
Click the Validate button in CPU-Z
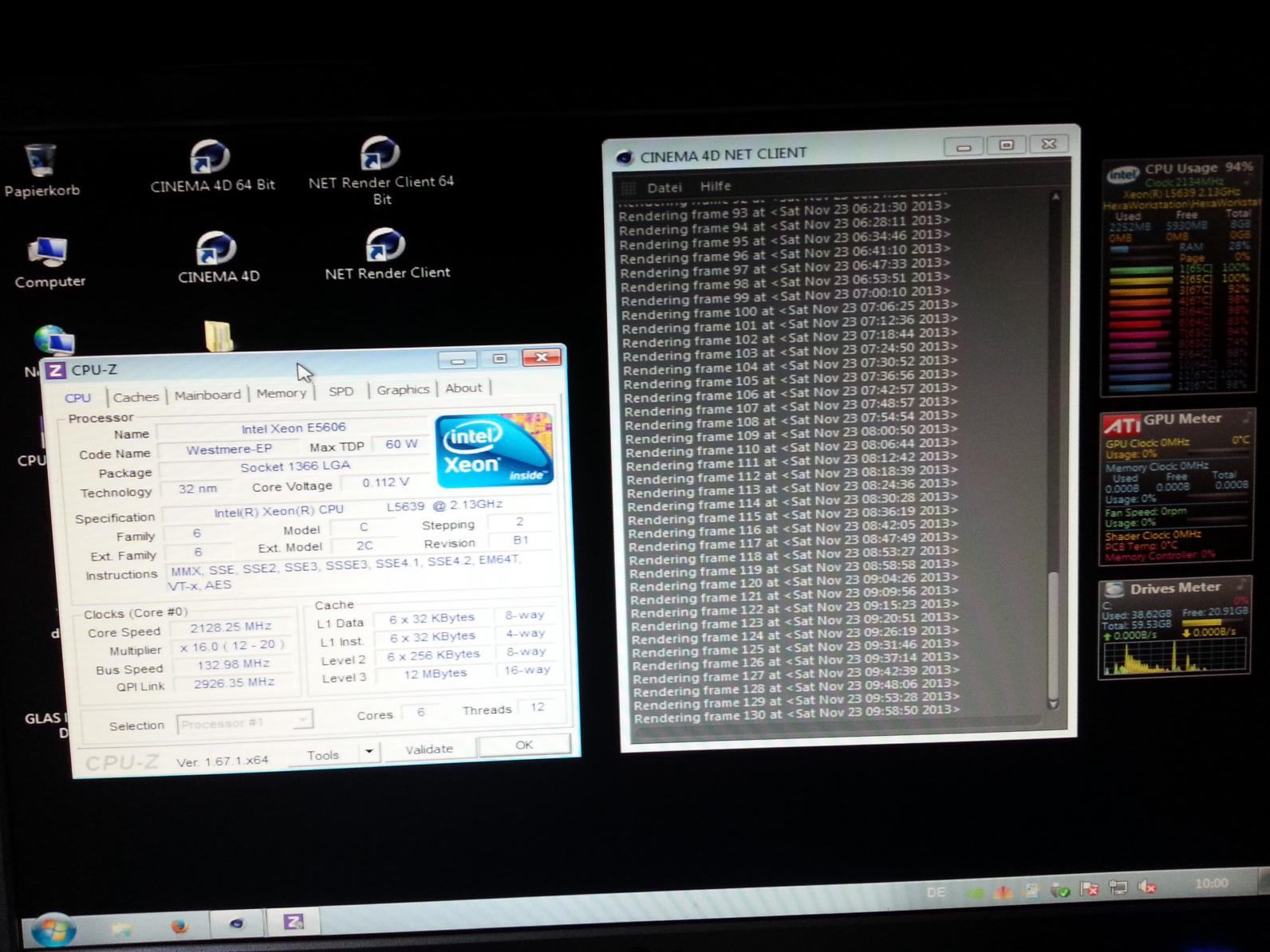click(x=429, y=749)
